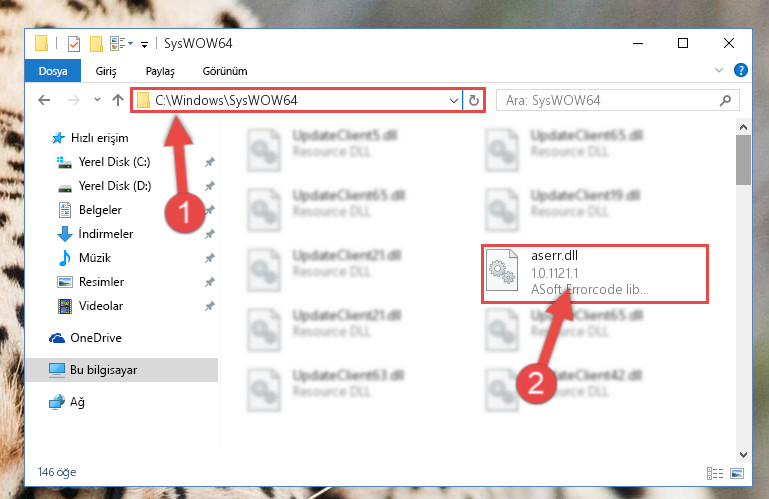Viewport: 769px width, 499px height.
Task: Click the Back navigation arrow
Action: click(44, 101)
